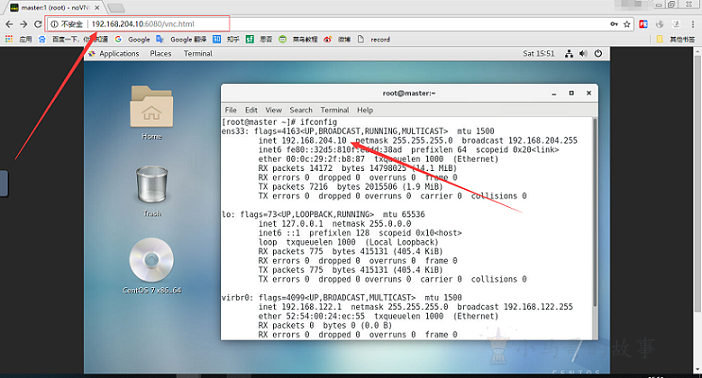Open the Terminal menu in terminal window
The image size is (702, 378).
pos(334,110)
